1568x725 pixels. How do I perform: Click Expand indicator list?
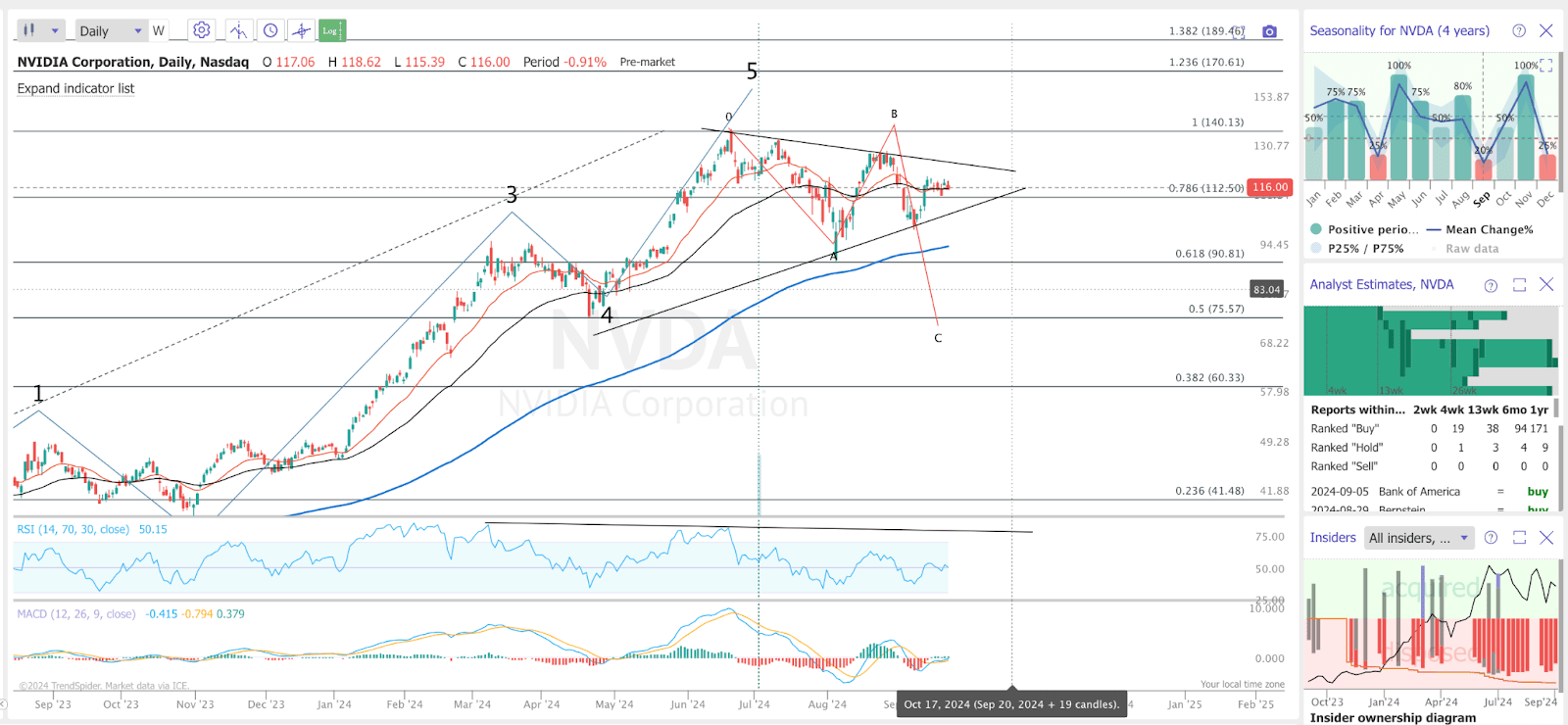(75, 88)
